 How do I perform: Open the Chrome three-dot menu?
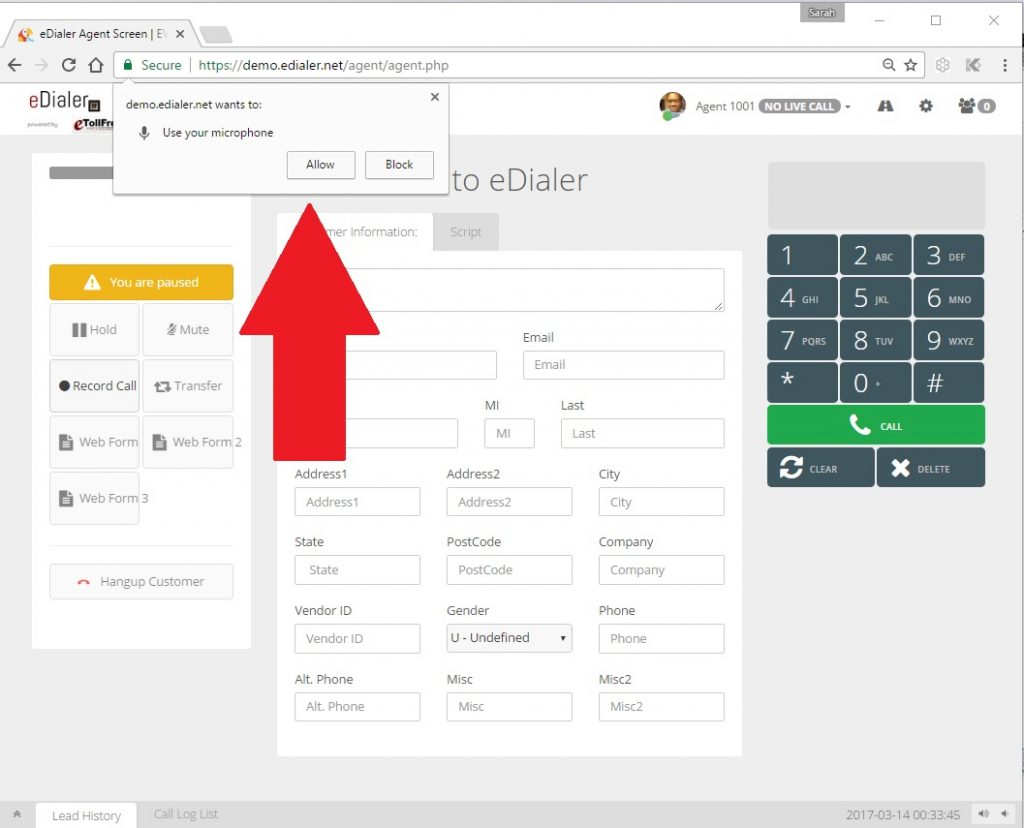[1004, 65]
